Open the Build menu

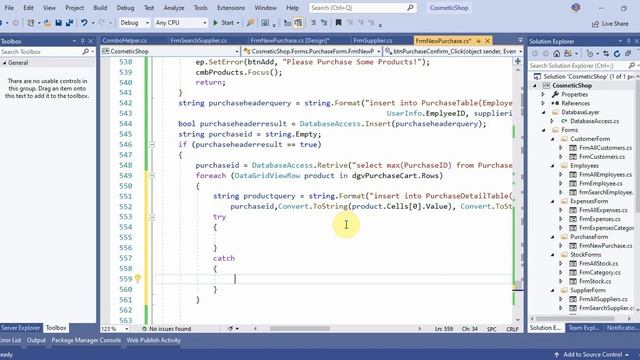(x=100, y=8)
